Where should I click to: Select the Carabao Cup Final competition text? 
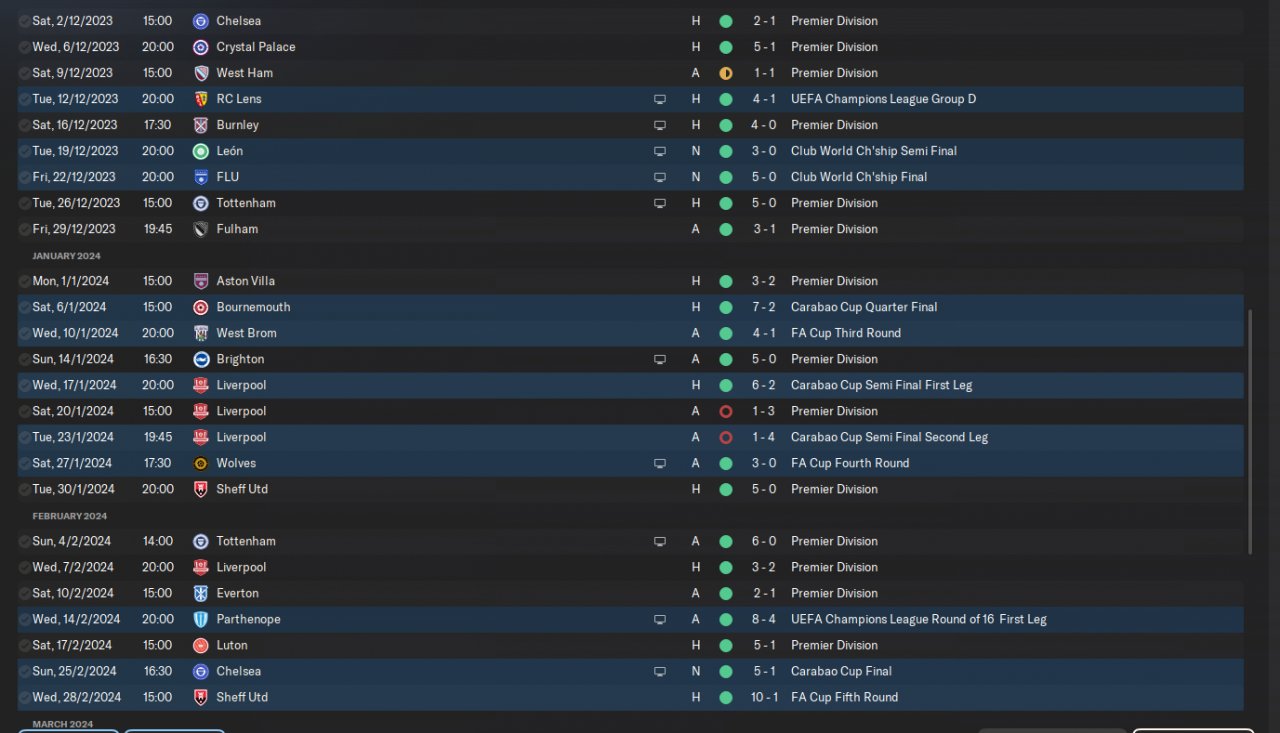point(841,671)
